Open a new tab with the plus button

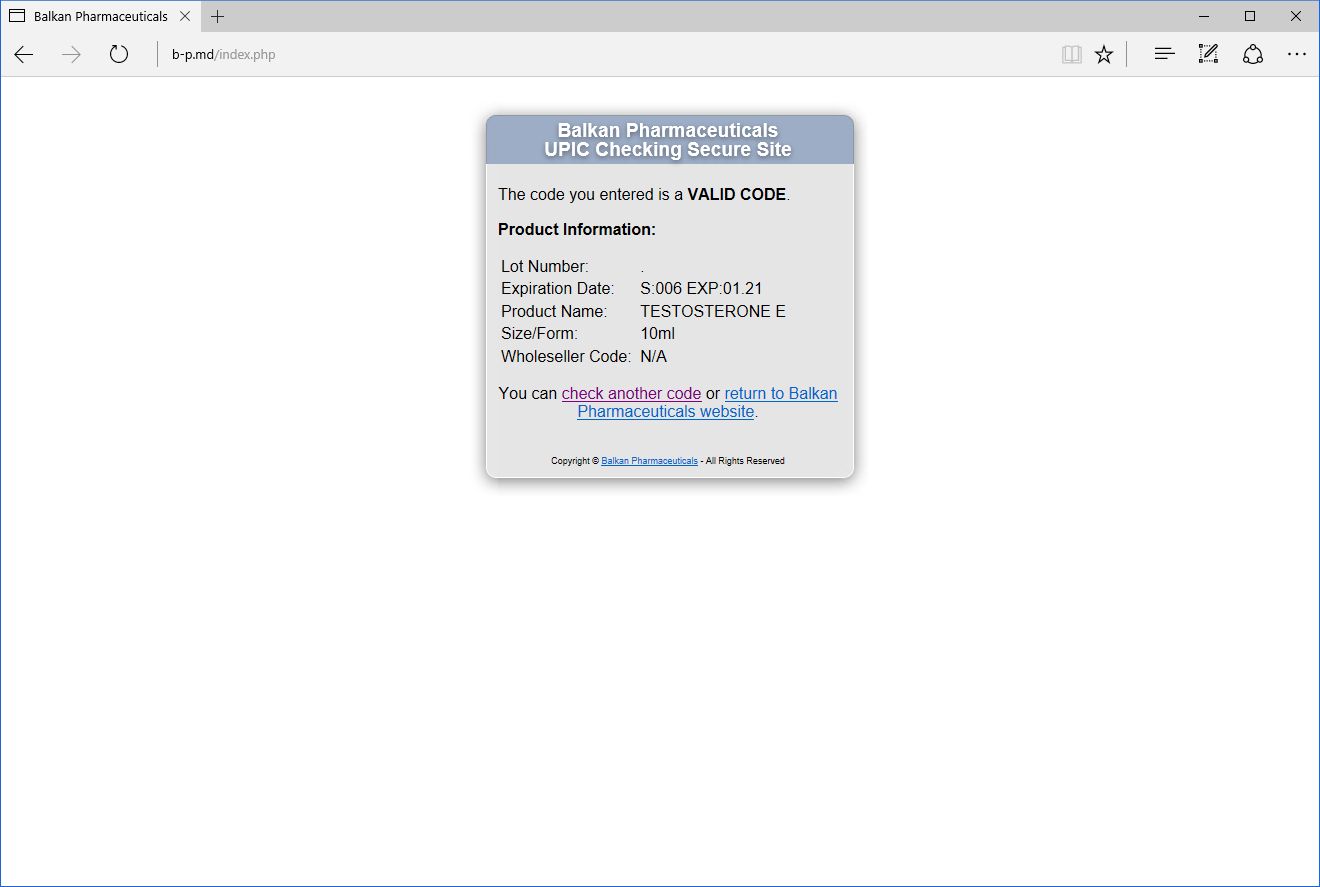(218, 17)
